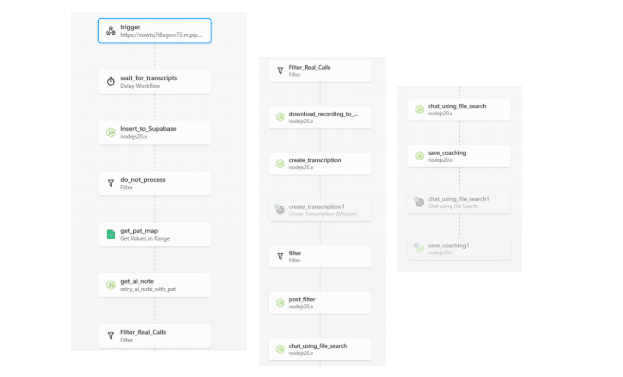Open chat_using_file_search name above save_coaching
Image resolution: width=623 pixels, height=377 pixels.
click(x=457, y=106)
